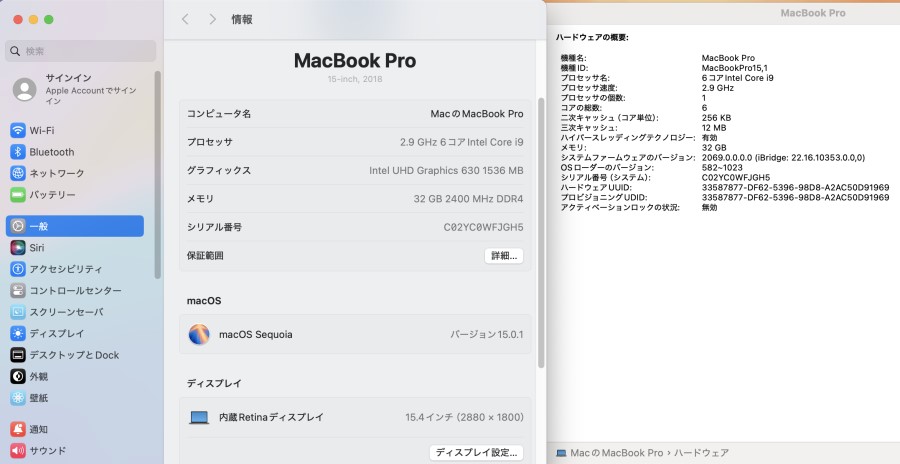Go back with the left chevron
Viewport: 900px width, 464px height.
[185, 19]
